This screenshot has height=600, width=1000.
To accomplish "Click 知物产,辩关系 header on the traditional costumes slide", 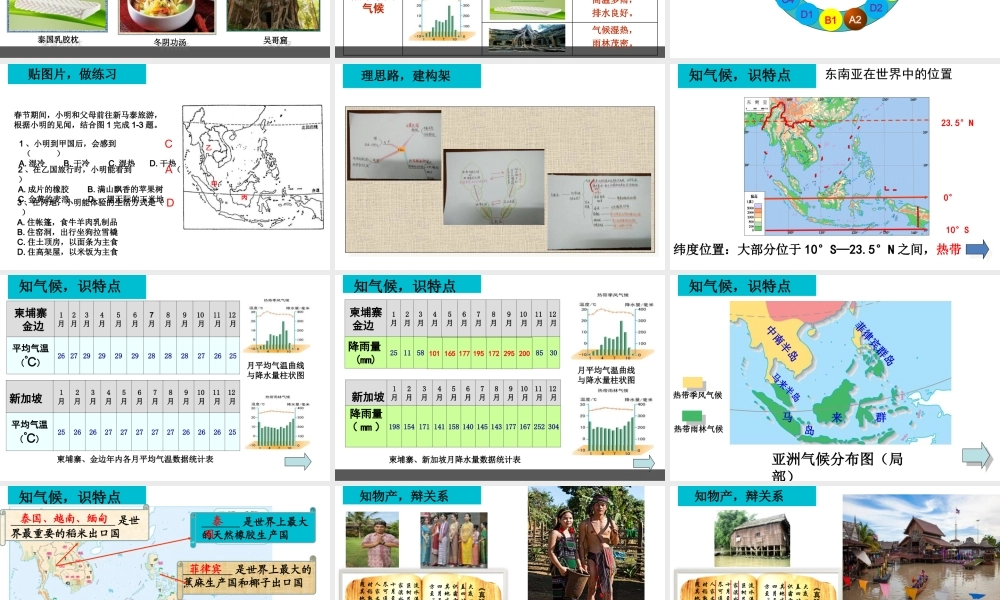I will [411, 496].
